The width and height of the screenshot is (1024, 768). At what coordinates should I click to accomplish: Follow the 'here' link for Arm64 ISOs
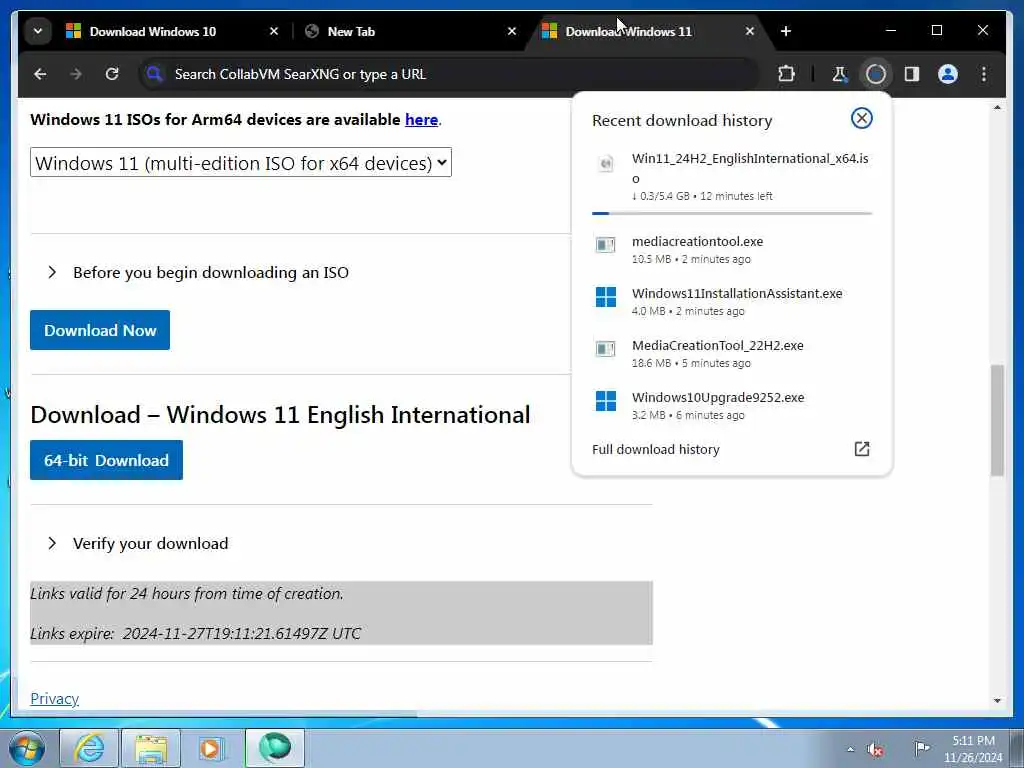(421, 120)
